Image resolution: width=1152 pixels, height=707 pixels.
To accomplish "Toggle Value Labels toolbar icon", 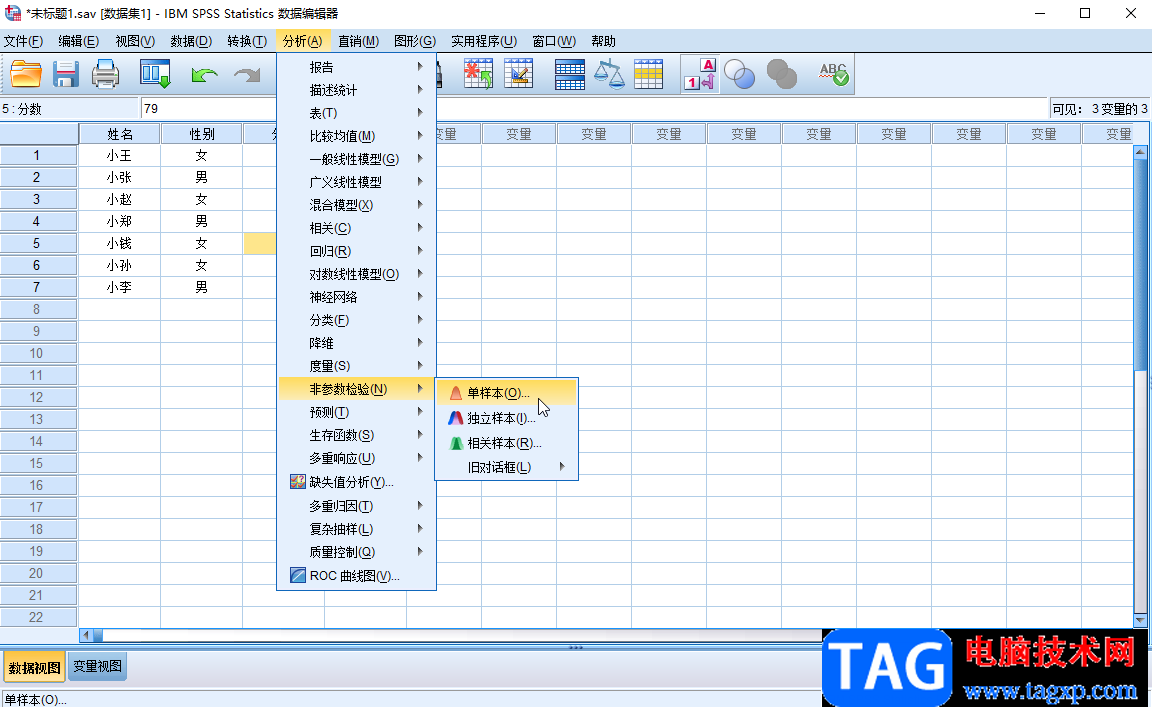I will [x=699, y=74].
